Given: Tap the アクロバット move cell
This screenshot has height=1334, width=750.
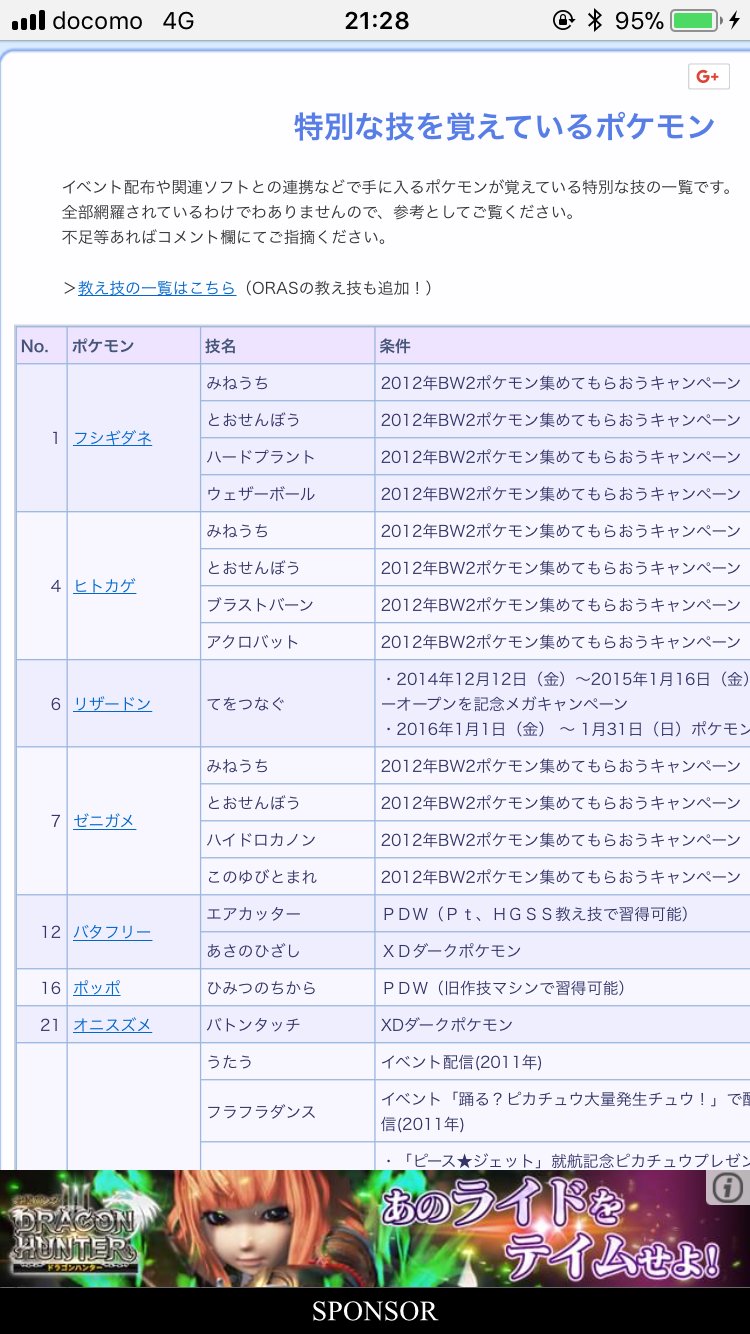Looking at the screenshot, I should point(287,642).
